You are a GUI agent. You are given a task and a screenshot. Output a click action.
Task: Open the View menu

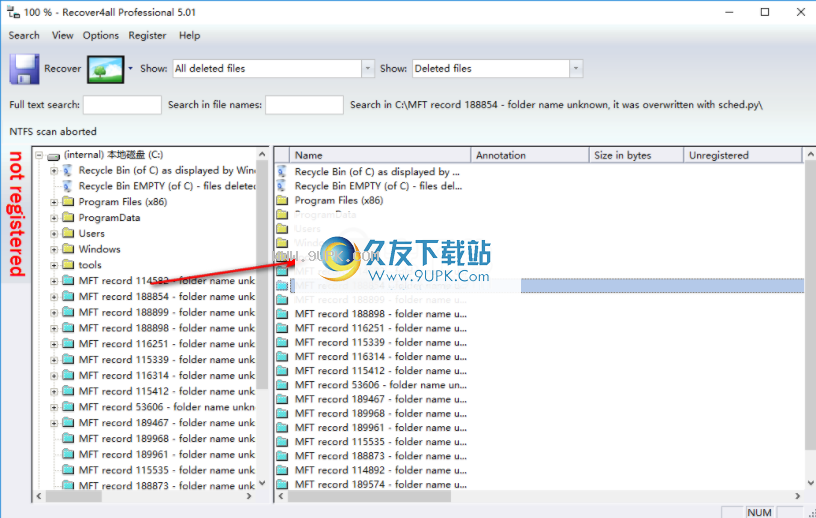coord(62,35)
